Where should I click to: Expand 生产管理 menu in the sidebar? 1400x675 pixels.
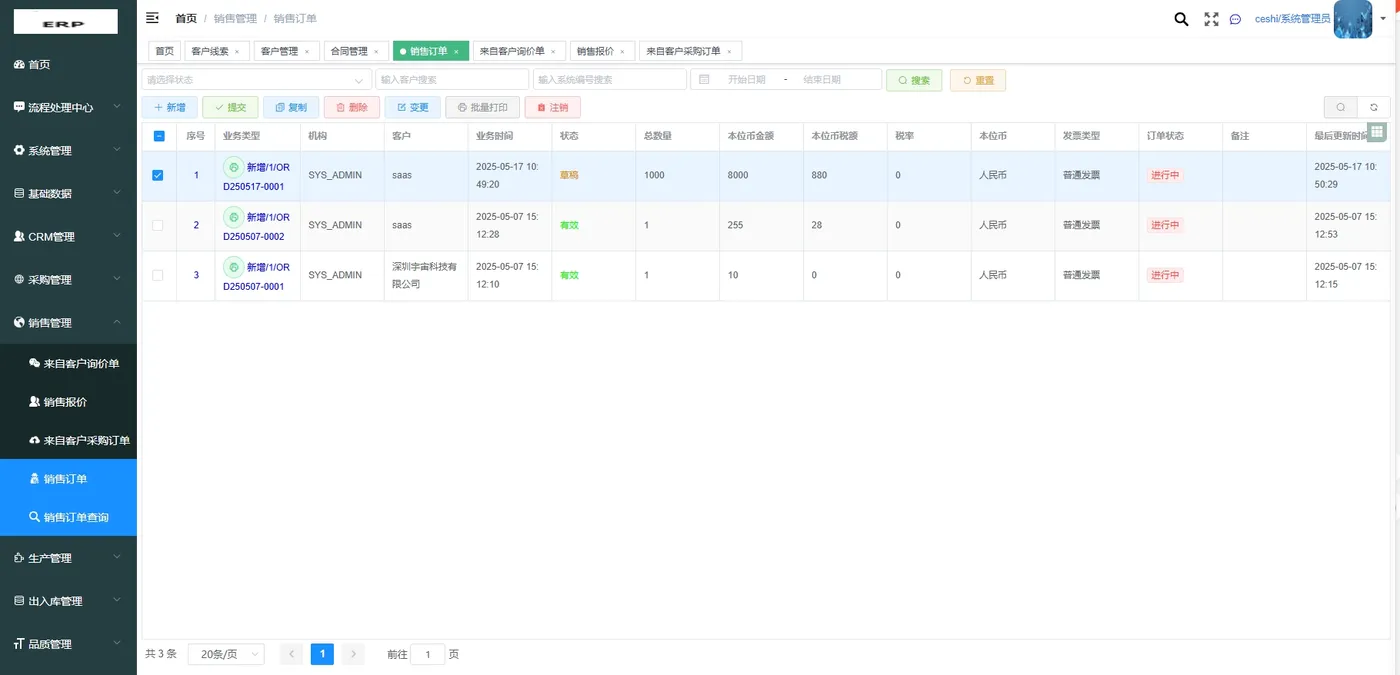click(68, 557)
